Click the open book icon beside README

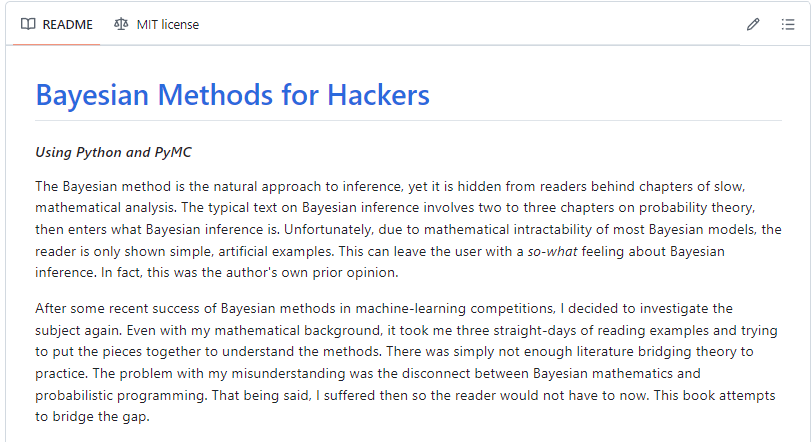click(x=28, y=24)
